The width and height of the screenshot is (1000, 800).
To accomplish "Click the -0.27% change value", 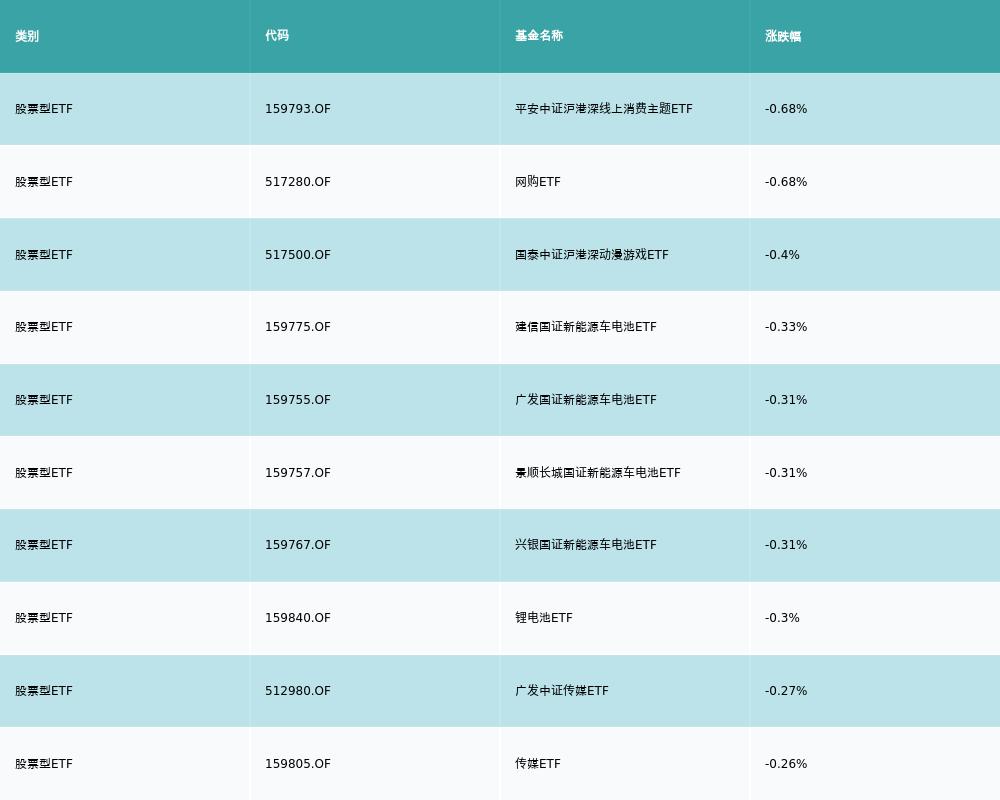I will coord(786,691).
